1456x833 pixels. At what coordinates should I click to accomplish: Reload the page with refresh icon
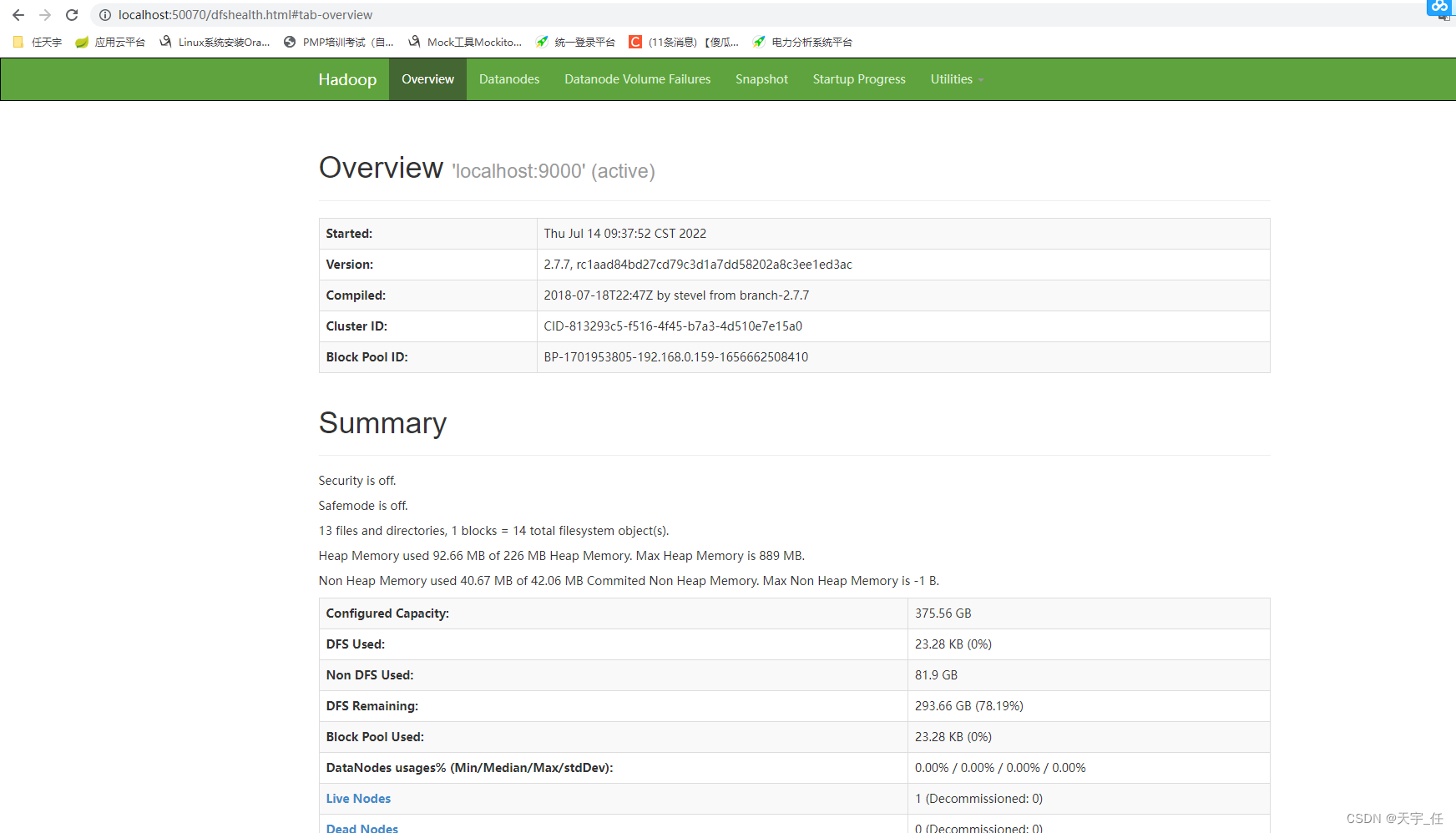coord(72,15)
